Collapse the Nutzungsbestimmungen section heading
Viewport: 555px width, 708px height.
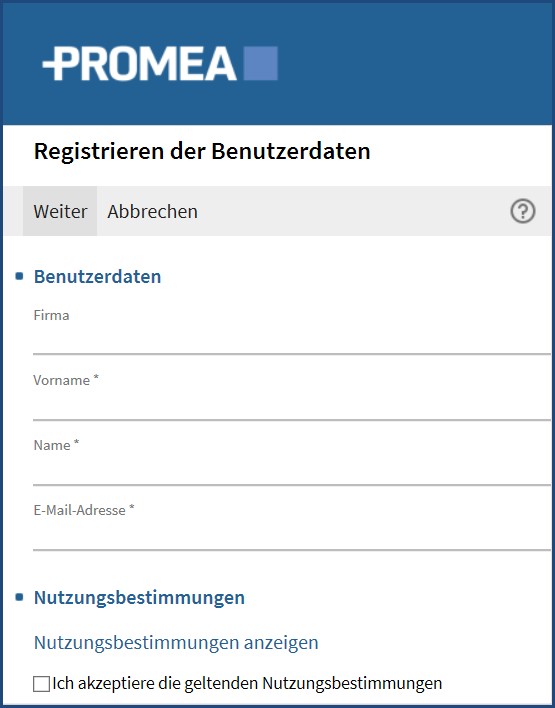click(140, 597)
